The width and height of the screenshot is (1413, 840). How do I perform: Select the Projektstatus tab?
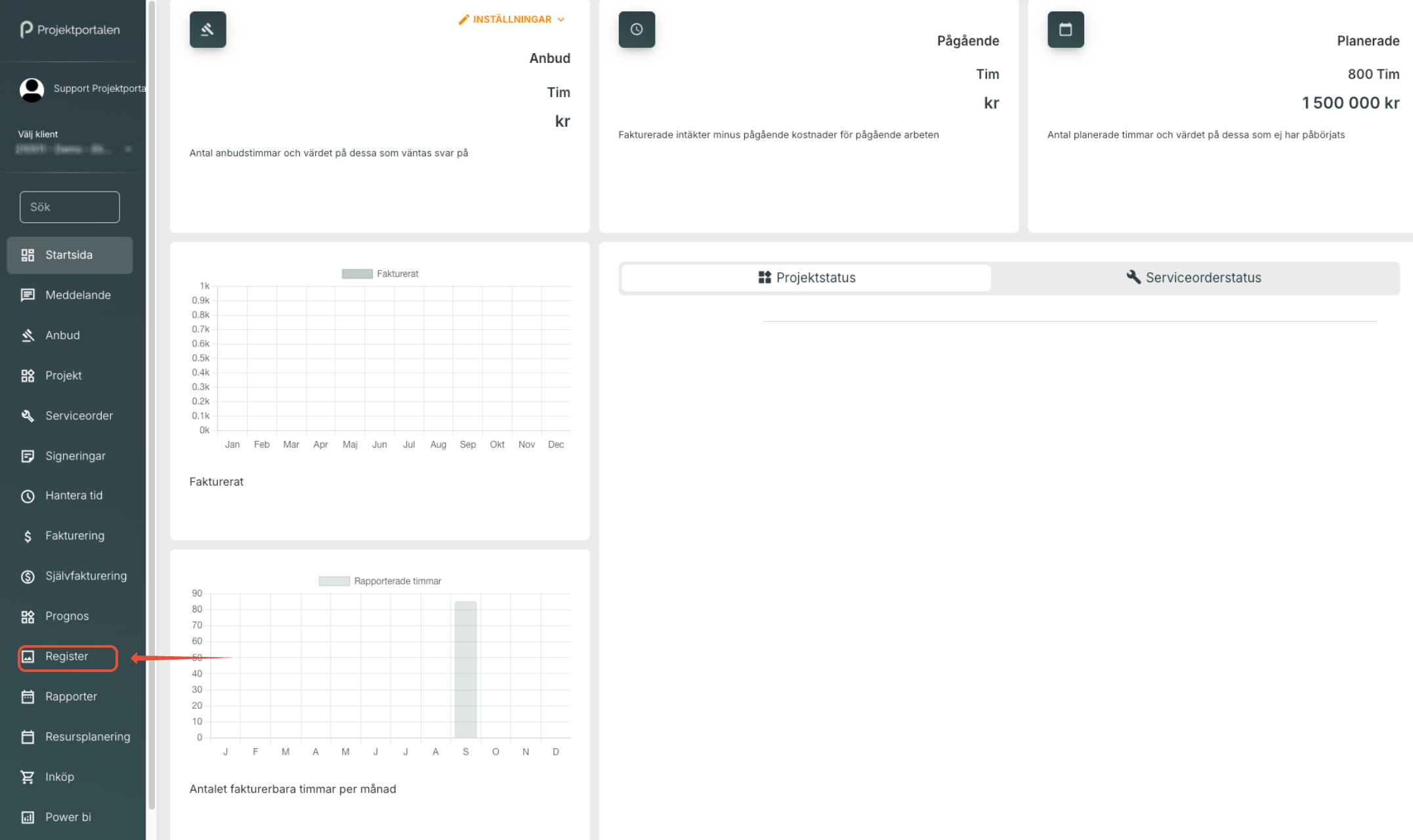tap(806, 278)
